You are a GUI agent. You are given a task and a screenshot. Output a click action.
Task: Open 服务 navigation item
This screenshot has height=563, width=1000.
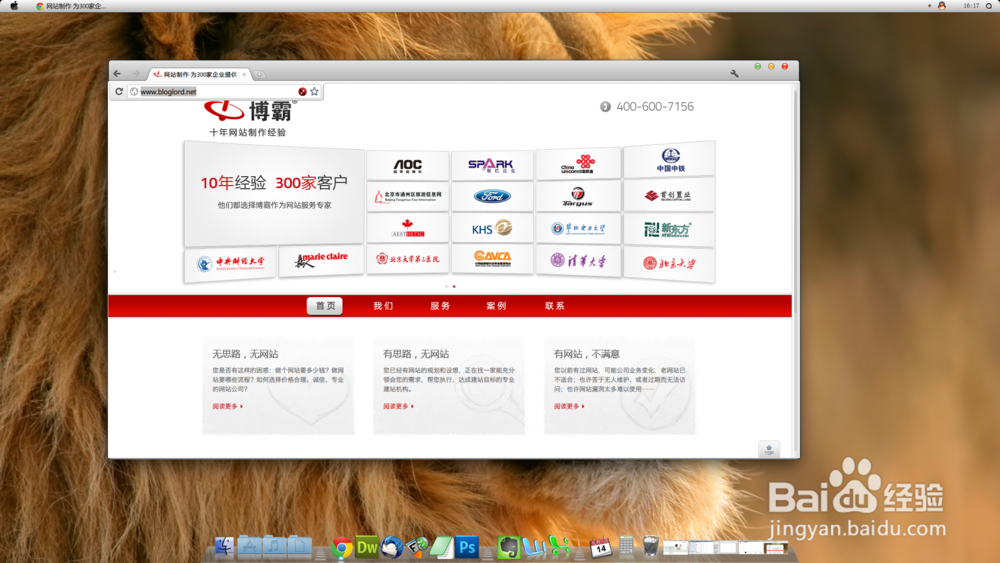coord(440,306)
